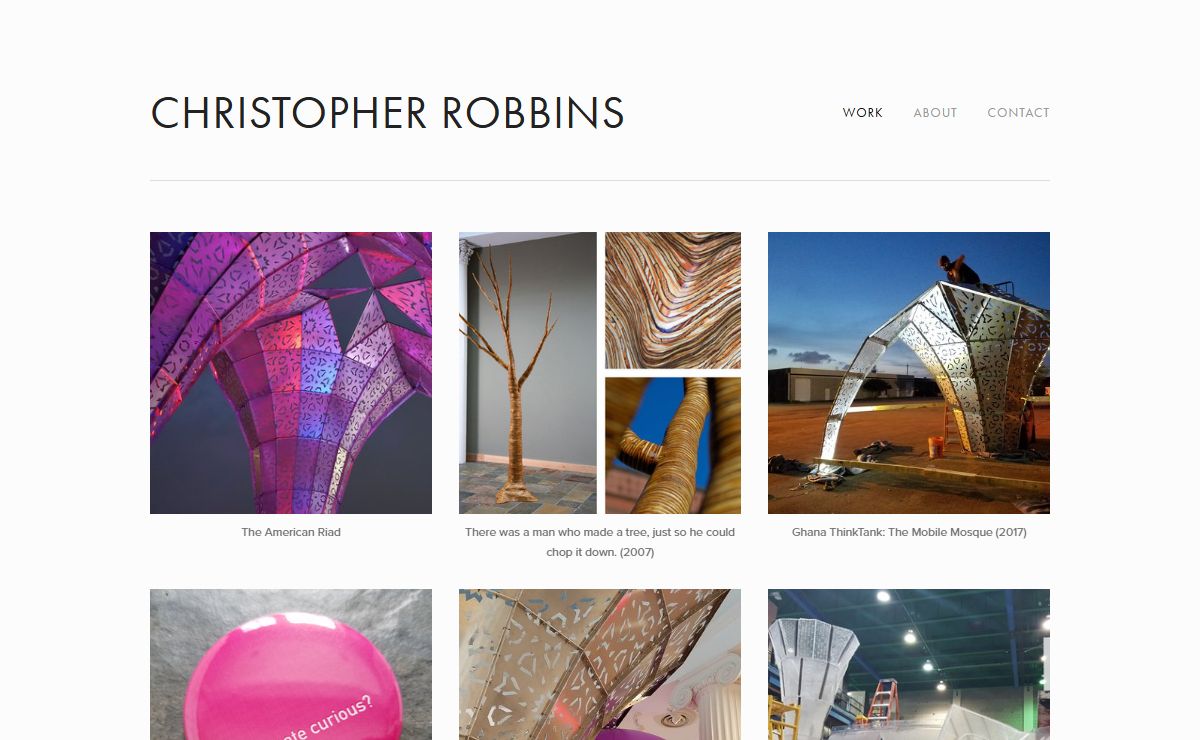Open the purple American Riad thumbnail
The height and width of the screenshot is (740, 1200).
pos(291,373)
